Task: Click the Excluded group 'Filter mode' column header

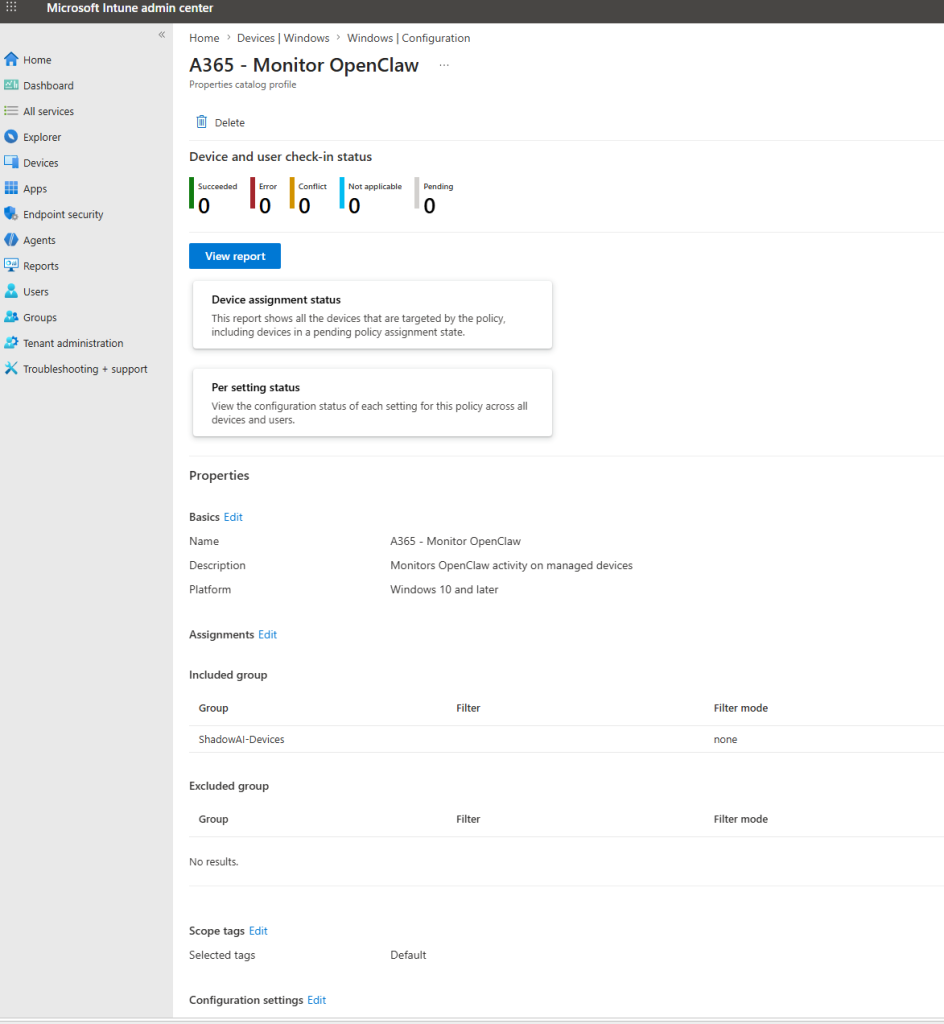Action: click(x=740, y=819)
